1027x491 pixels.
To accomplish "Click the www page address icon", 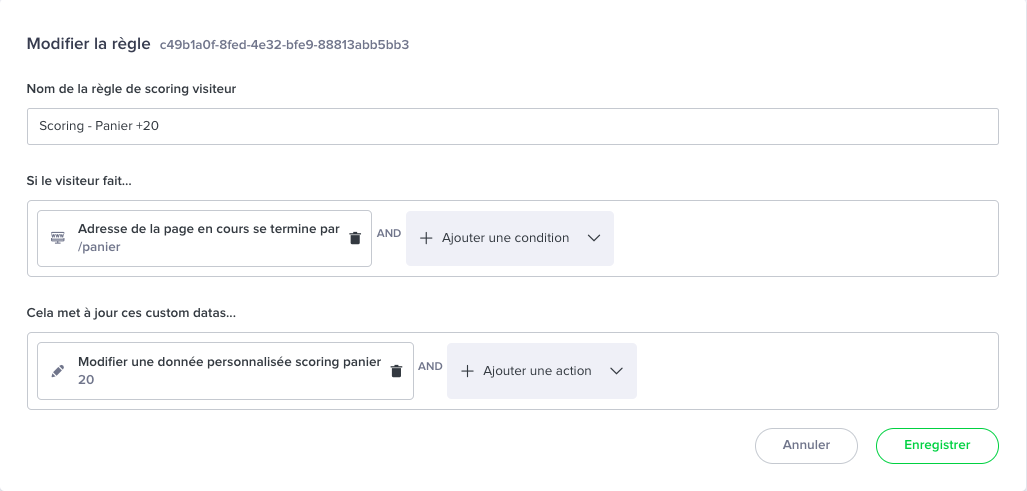I will (58, 238).
